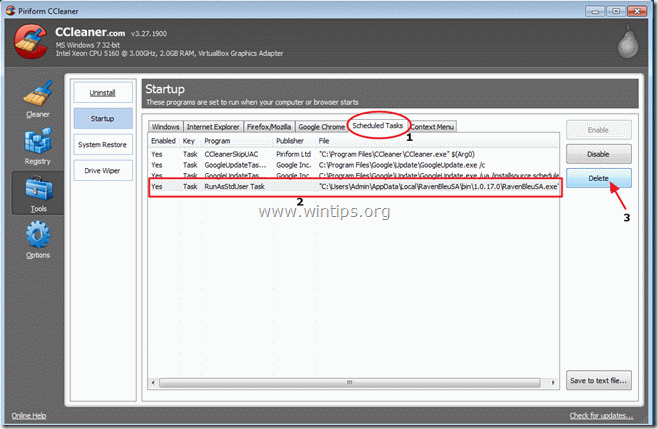Select the CCleanerSkipUAC task row
This screenshot has width=658, height=429.
point(354,154)
